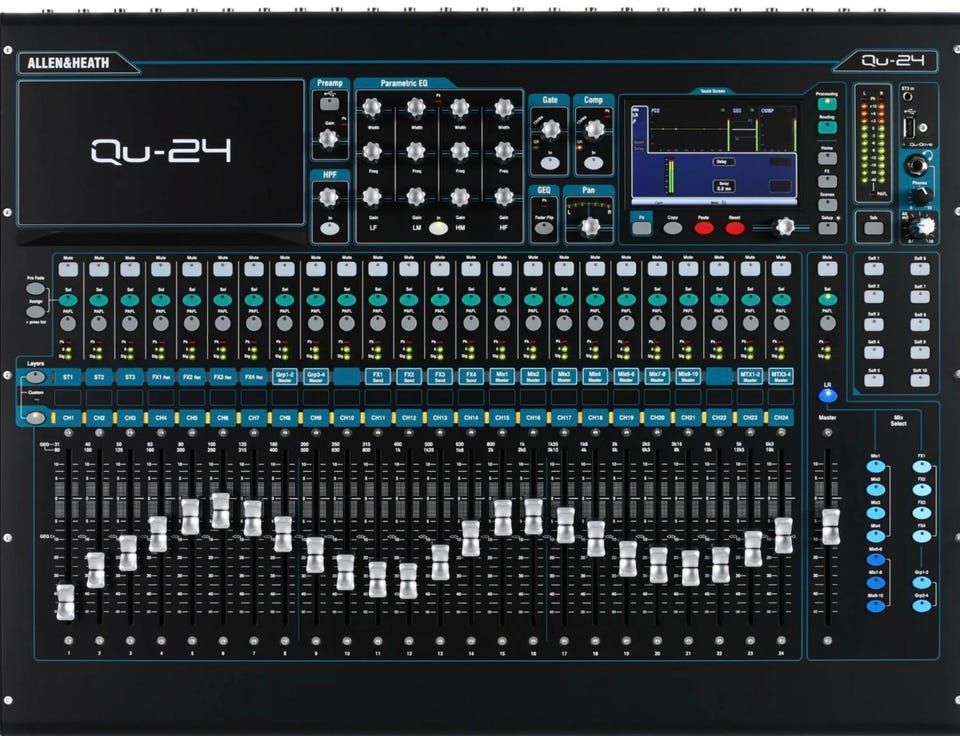Select channel 5 using its green Sel button
The image size is (960, 736).
point(192,300)
